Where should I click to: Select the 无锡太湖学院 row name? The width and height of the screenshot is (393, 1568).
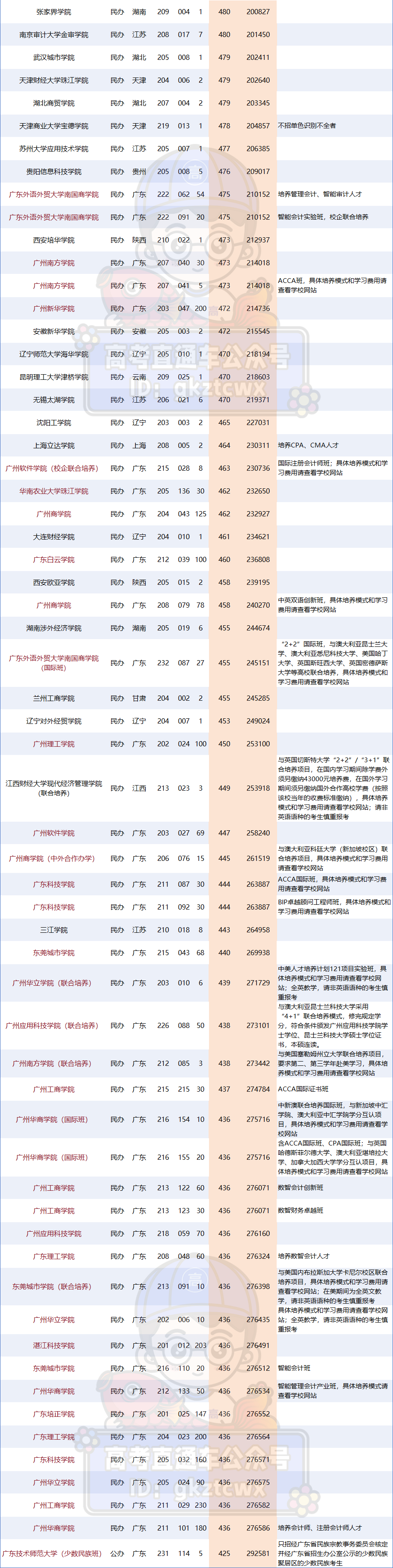53,400
